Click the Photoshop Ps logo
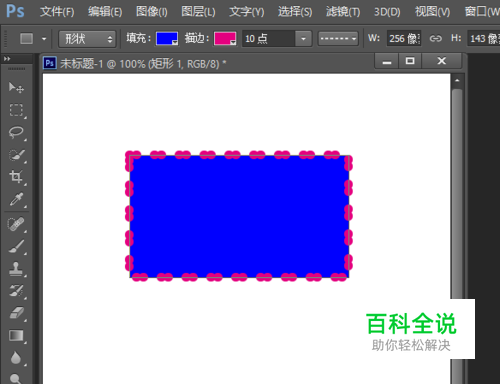Viewport: 500px width, 384px height. point(15,11)
